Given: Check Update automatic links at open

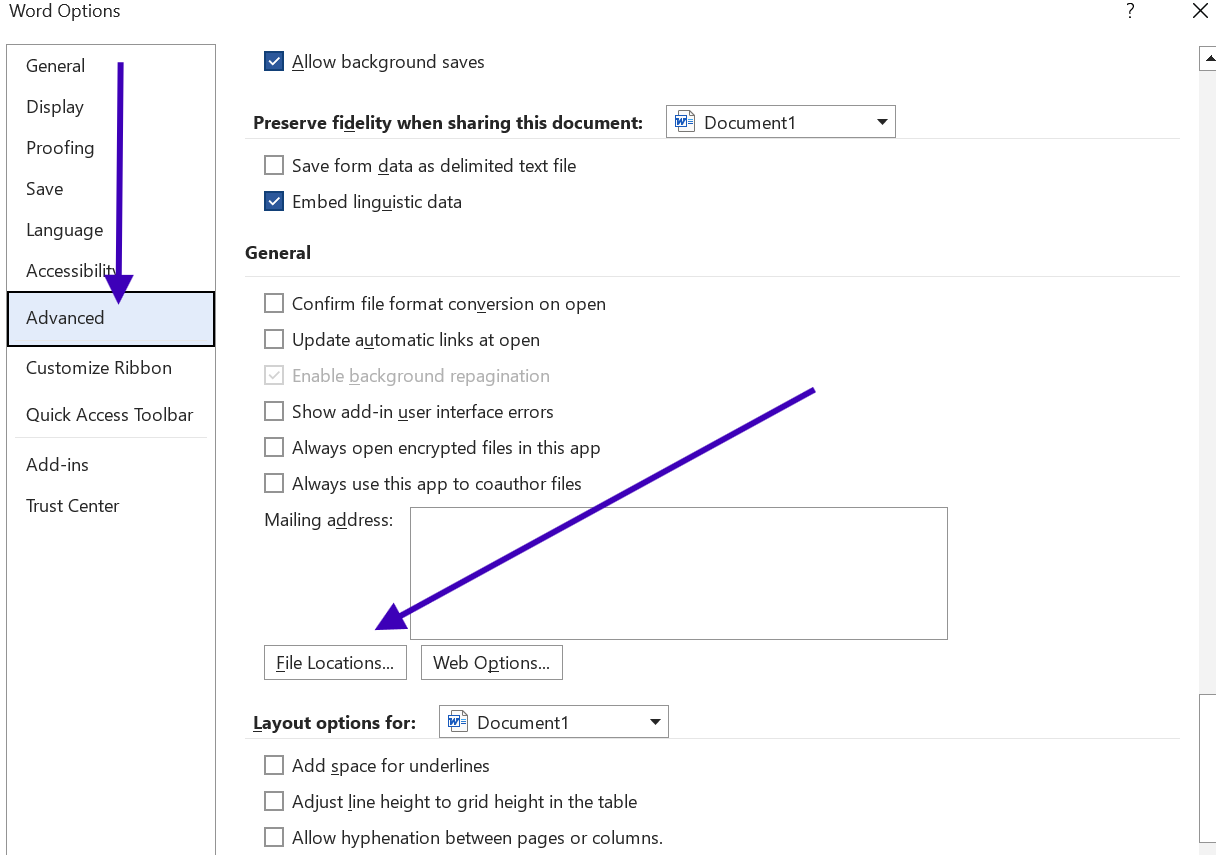Looking at the screenshot, I should coord(274,340).
